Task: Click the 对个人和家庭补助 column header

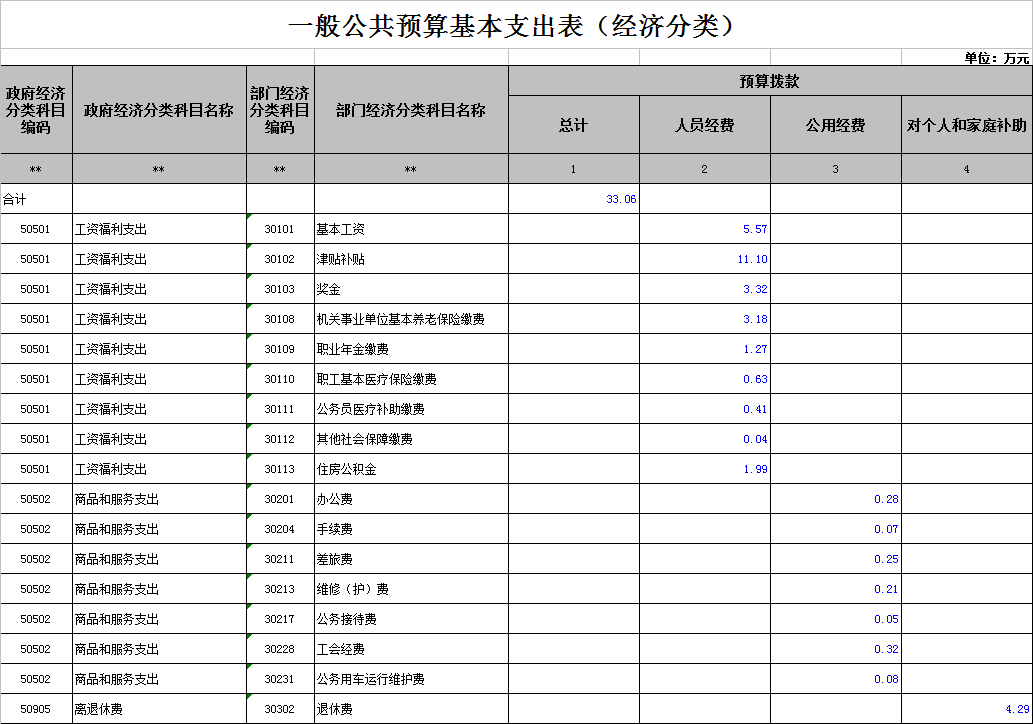Action: pyautogui.click(x=966, y=125)
